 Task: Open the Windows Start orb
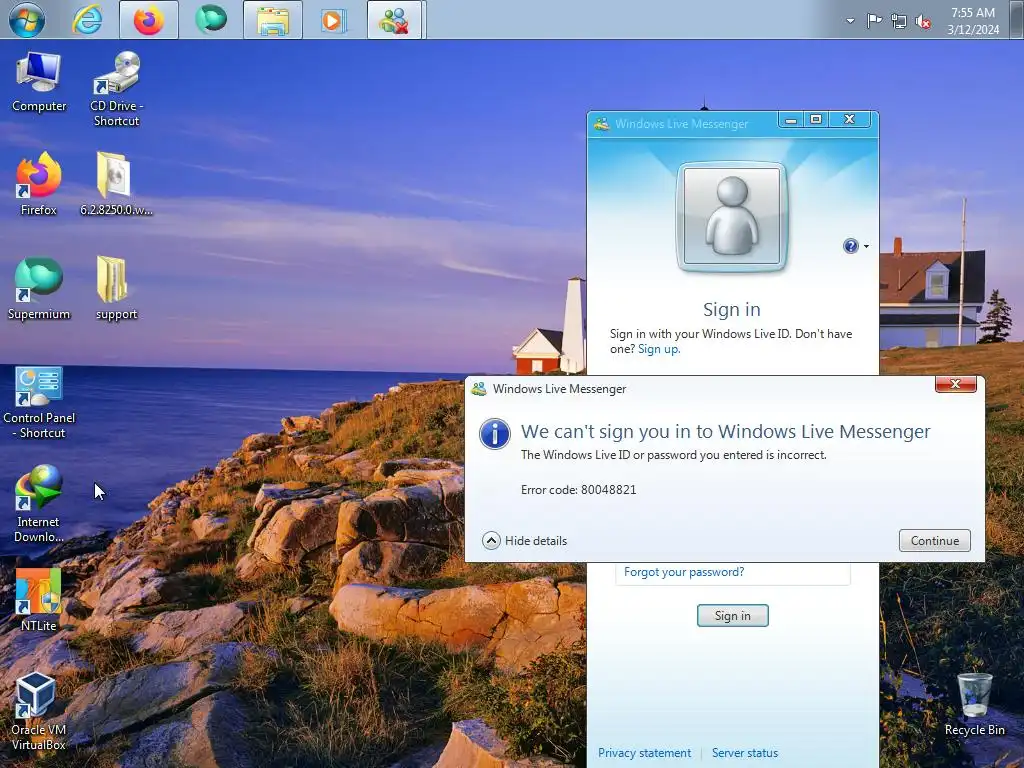coord(27,20)
